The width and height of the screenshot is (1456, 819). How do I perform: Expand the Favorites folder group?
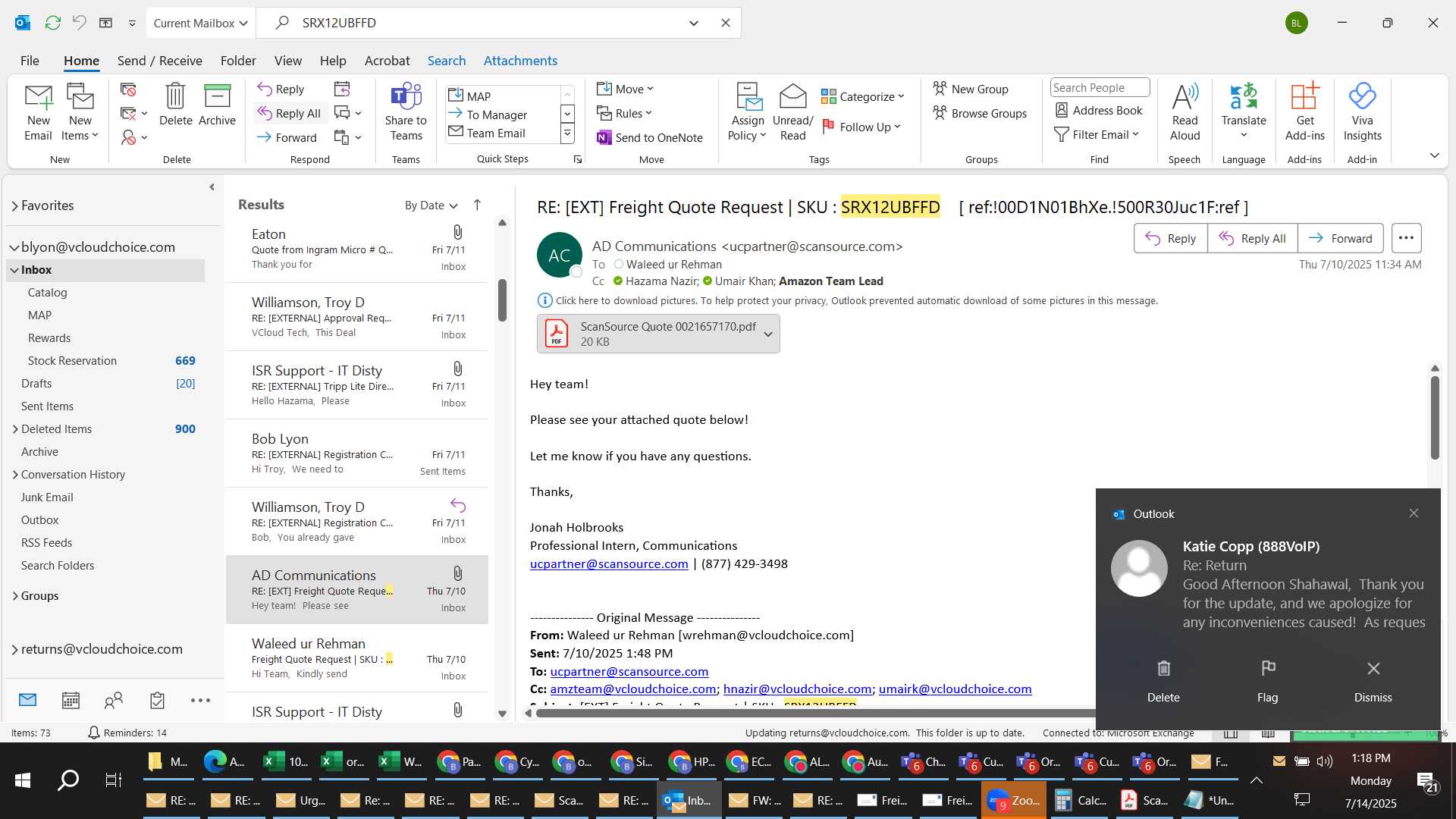click(x=14, y=206)
